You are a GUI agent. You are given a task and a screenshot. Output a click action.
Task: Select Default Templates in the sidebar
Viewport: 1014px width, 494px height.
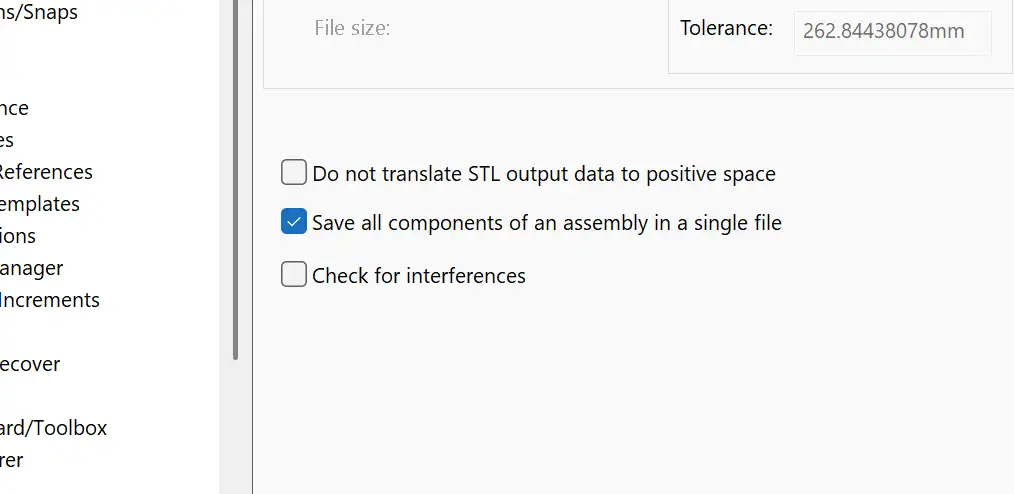(39, 204)
